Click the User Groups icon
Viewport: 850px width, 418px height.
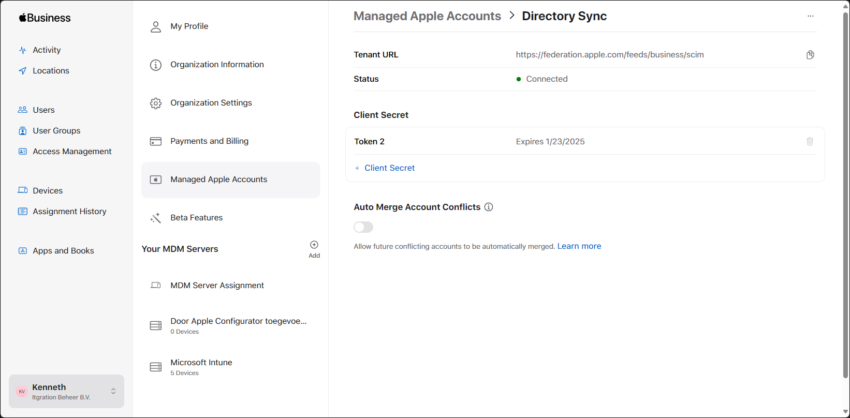coord(22,131)
